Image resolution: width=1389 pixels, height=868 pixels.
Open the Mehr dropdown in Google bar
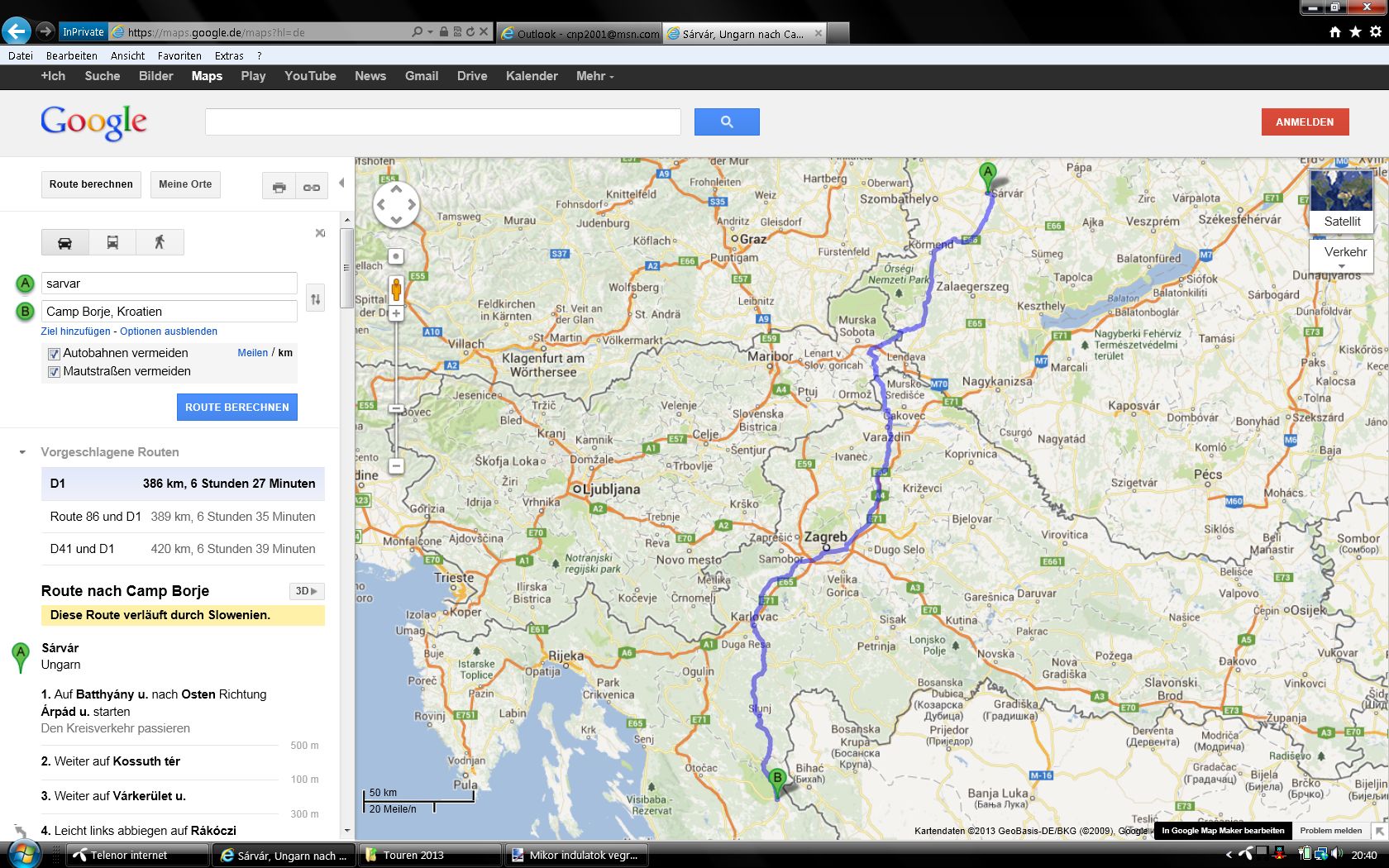click(594, 76)
